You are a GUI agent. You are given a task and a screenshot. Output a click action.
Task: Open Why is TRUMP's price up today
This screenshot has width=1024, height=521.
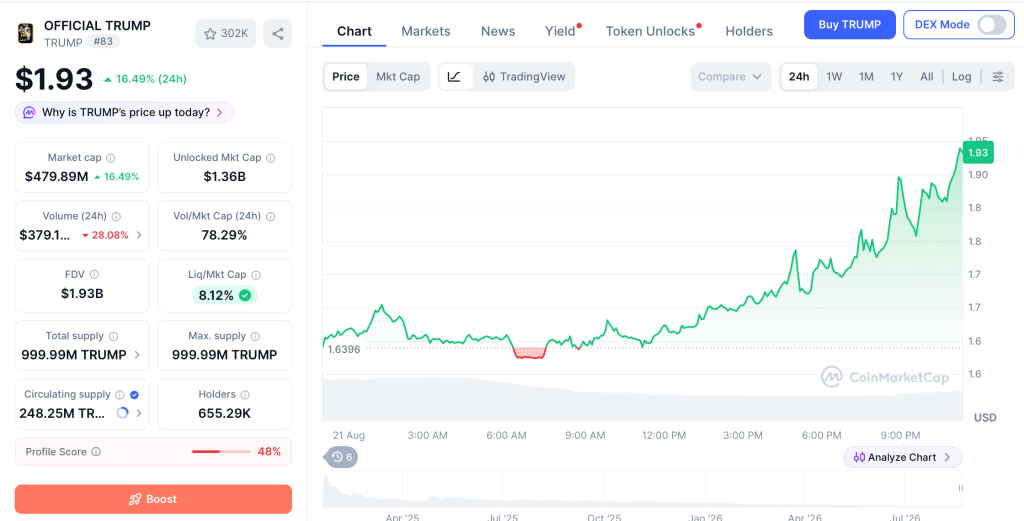[124, 112]
